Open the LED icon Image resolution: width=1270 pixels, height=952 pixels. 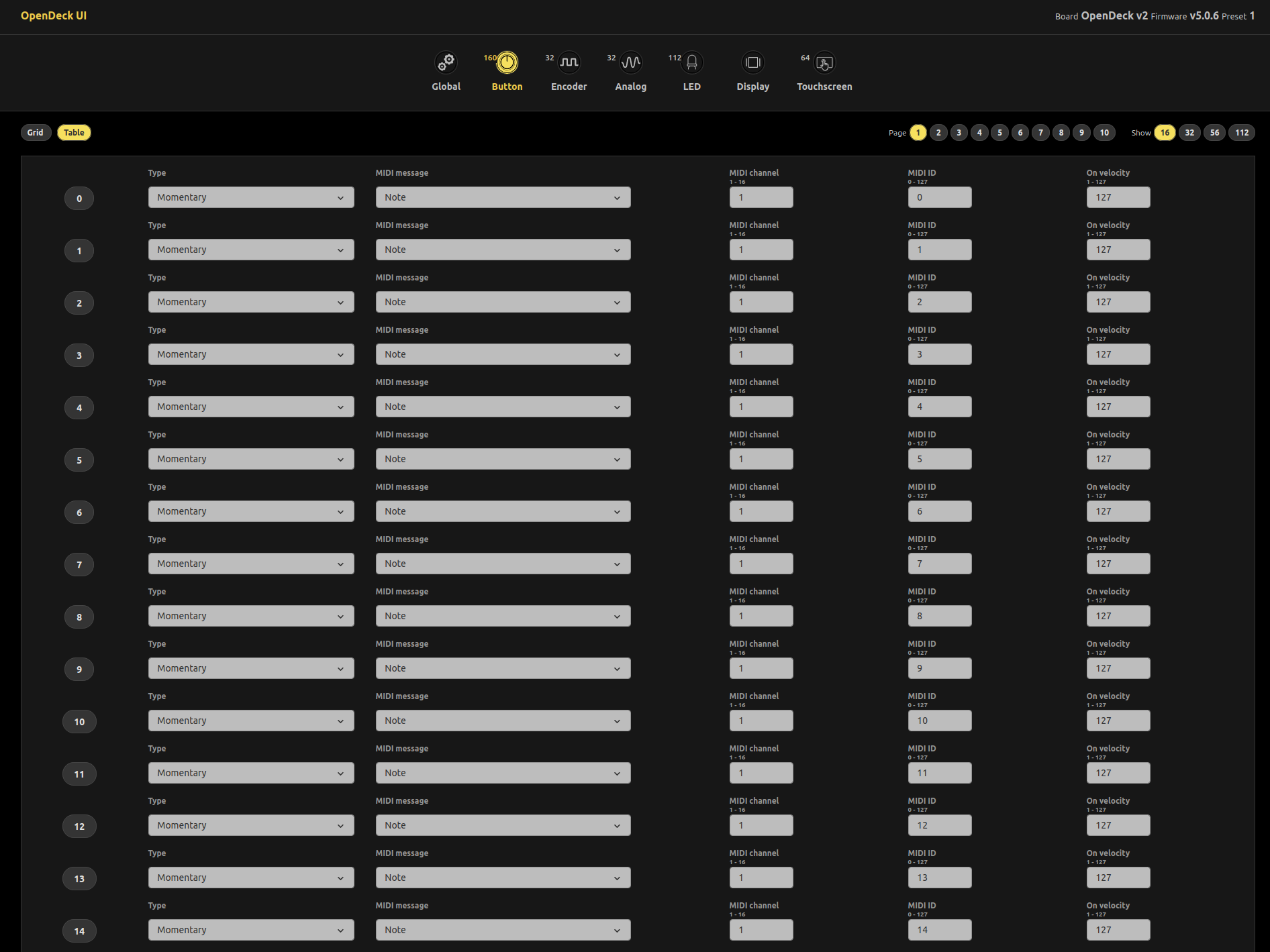[692, 62]
